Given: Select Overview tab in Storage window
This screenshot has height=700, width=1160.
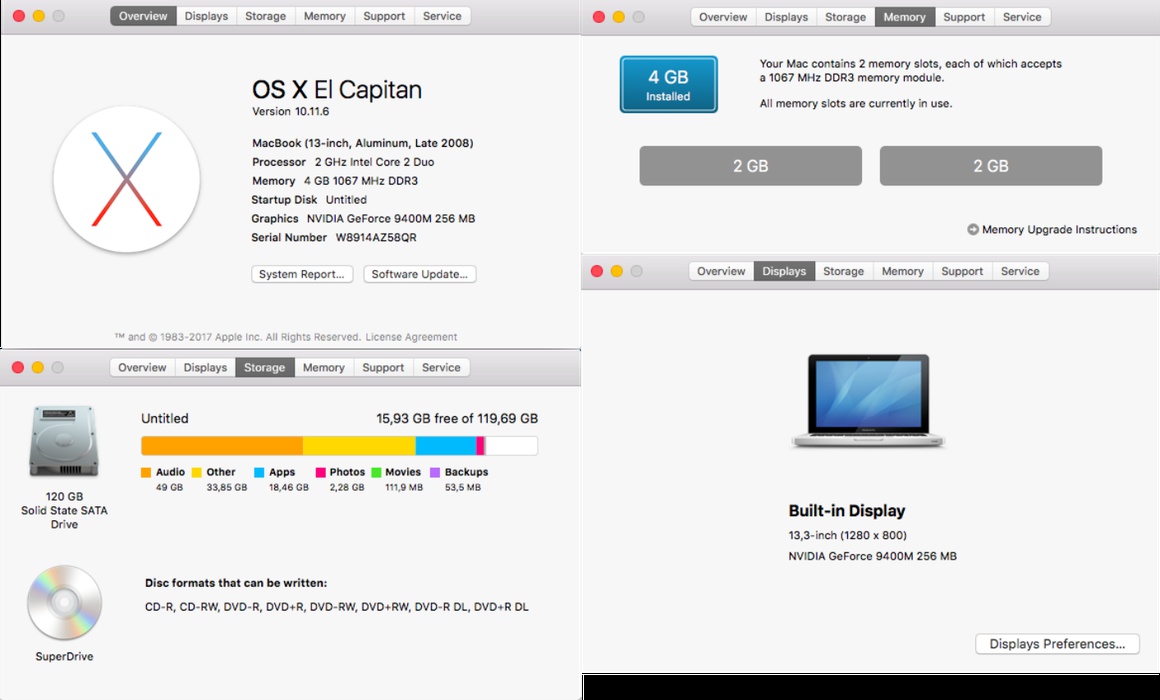Looking at the screenshot, I should point(142,368).
